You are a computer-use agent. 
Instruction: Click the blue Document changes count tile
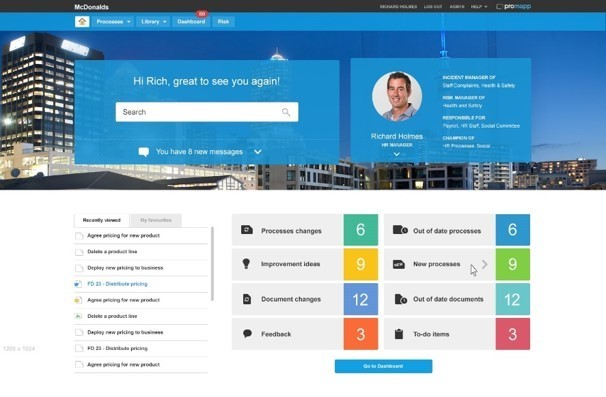(x=361, y=299)
